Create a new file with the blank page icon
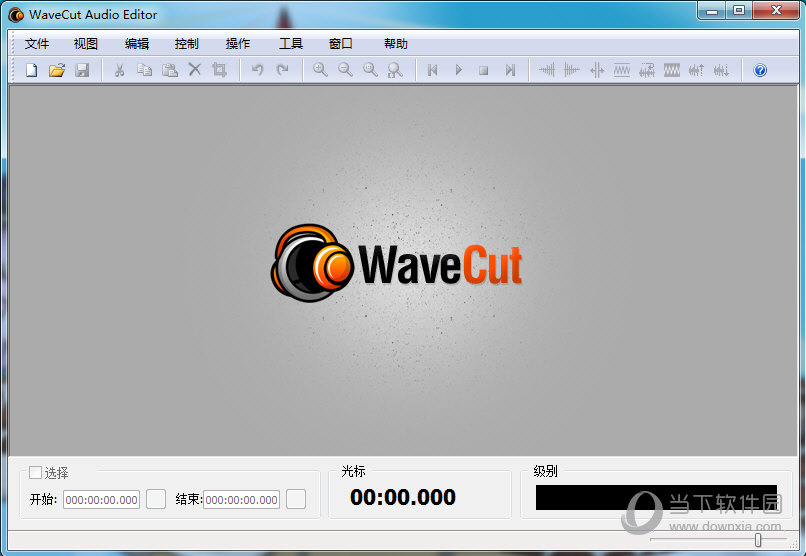Viewport: 806px width, 556px height. pos(32,70)
